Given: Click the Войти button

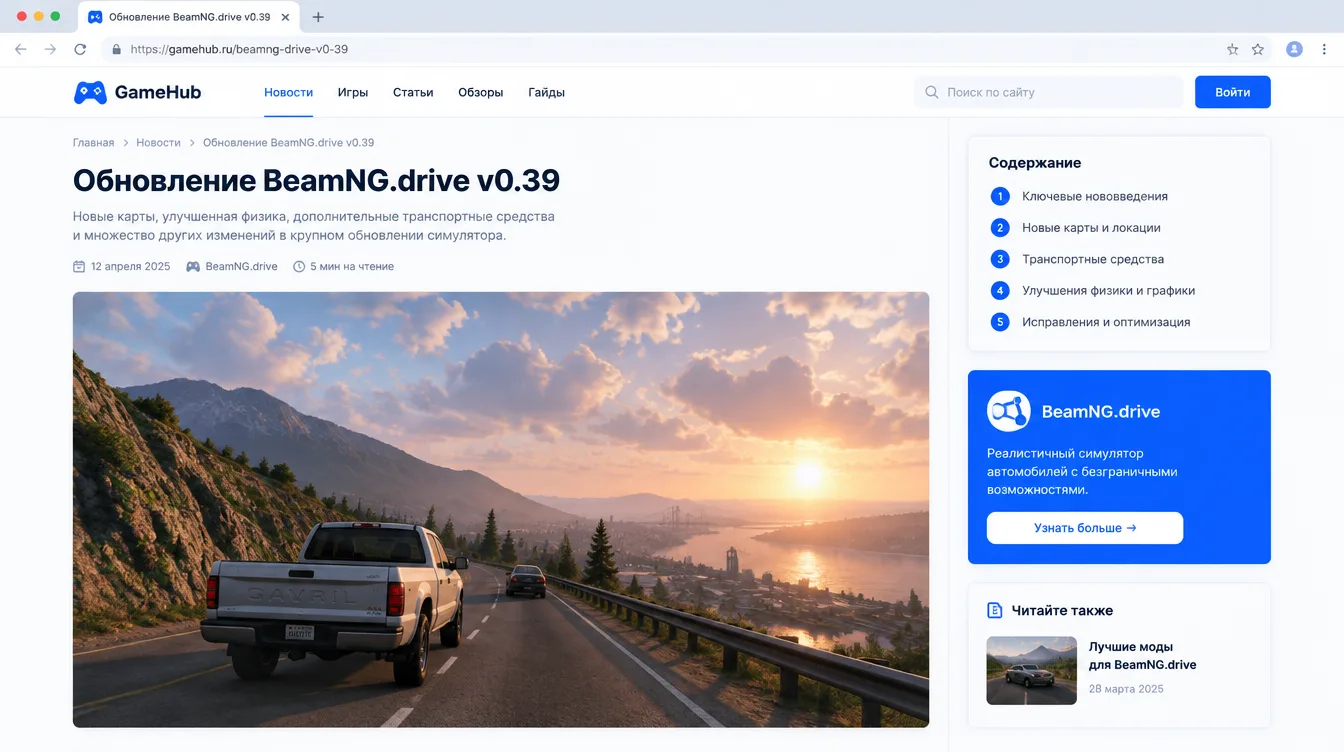Looking at the screenshot, I should (1233, 92).
